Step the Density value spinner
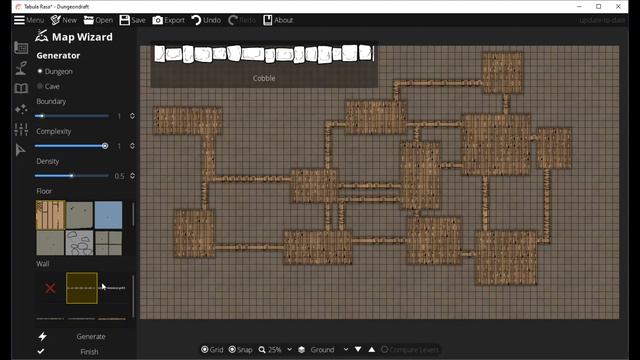Screen dimensions: 640x360 coord(132,176)
